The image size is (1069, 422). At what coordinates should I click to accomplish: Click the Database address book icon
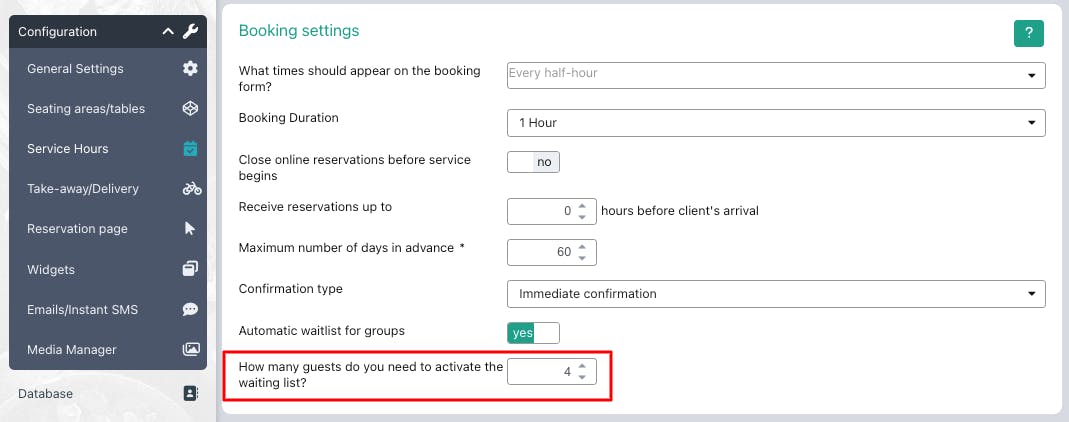[190, 394]
